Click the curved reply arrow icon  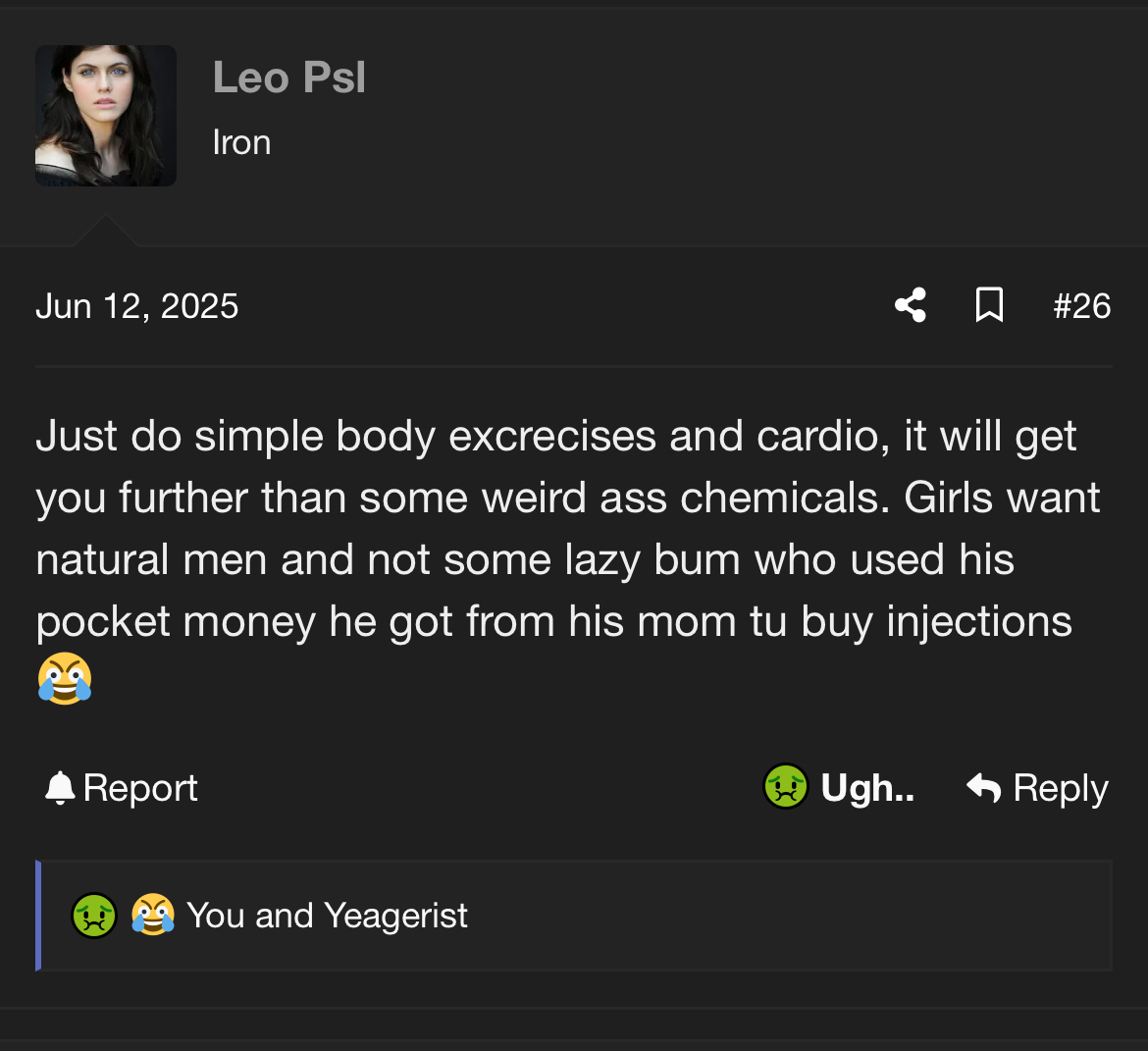coord(983,788)
